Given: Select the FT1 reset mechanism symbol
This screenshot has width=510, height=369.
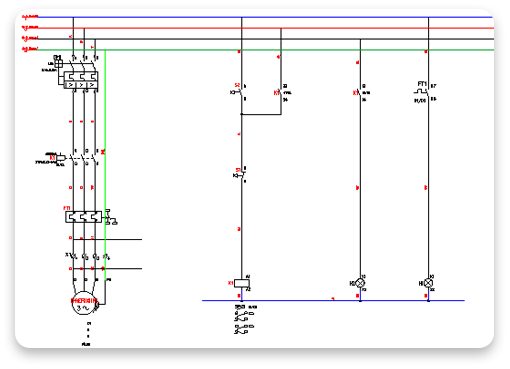Looking at the screenshot, I should tap(111, 217).
